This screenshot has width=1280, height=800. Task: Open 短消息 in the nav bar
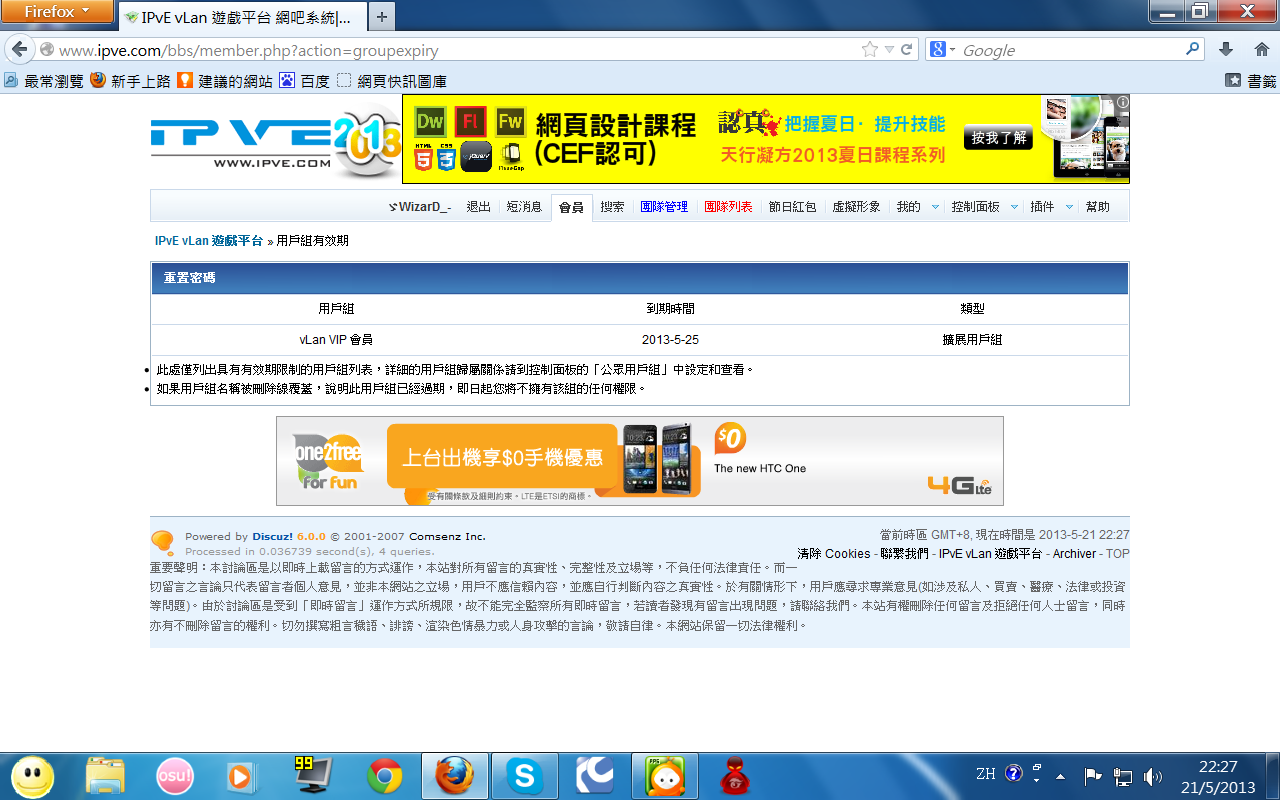[x=524, y=207]
